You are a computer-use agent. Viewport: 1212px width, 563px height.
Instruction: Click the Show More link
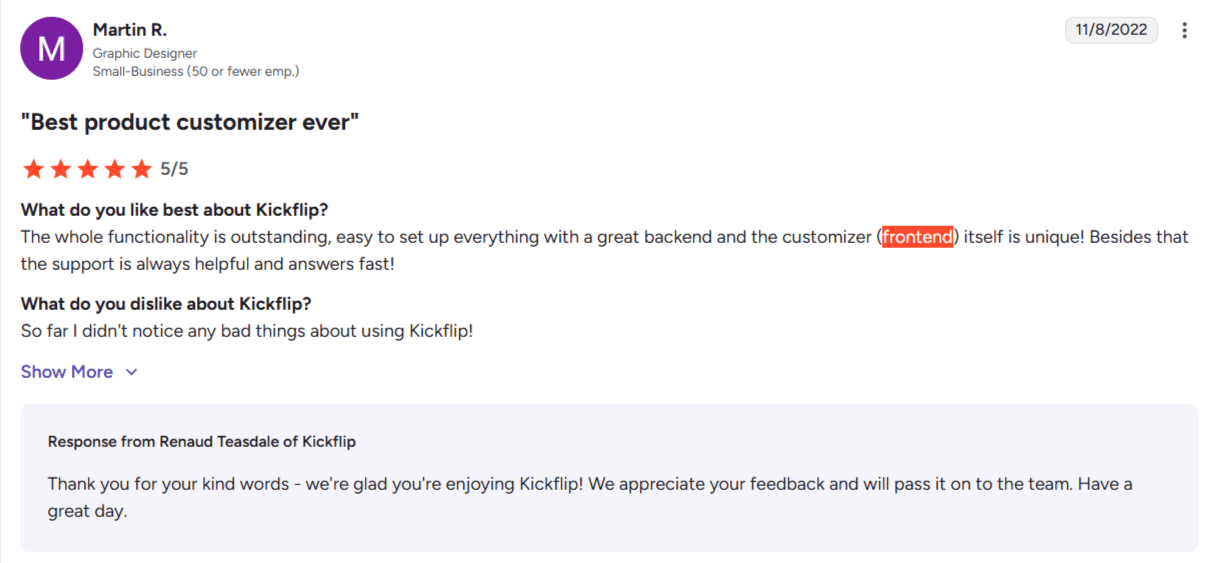coord(67,372)
